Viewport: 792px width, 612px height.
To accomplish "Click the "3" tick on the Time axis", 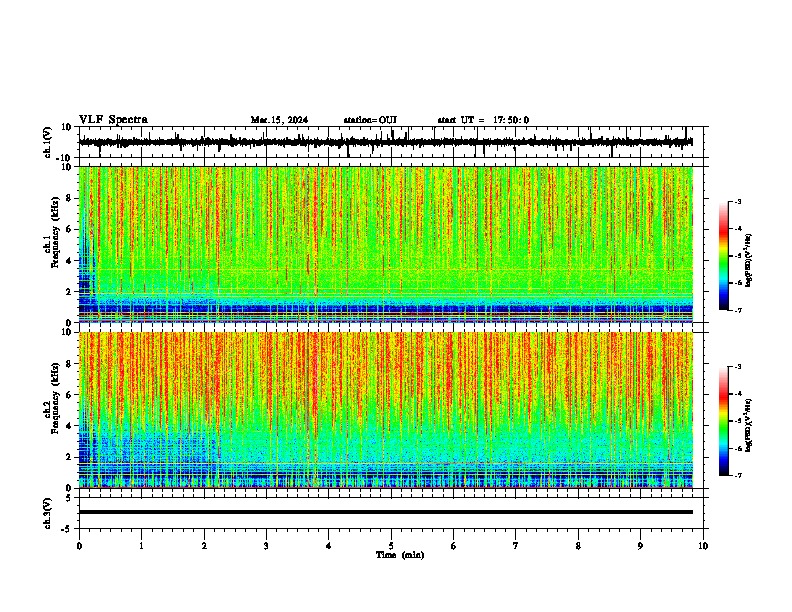I will click(x=266, y=546).
